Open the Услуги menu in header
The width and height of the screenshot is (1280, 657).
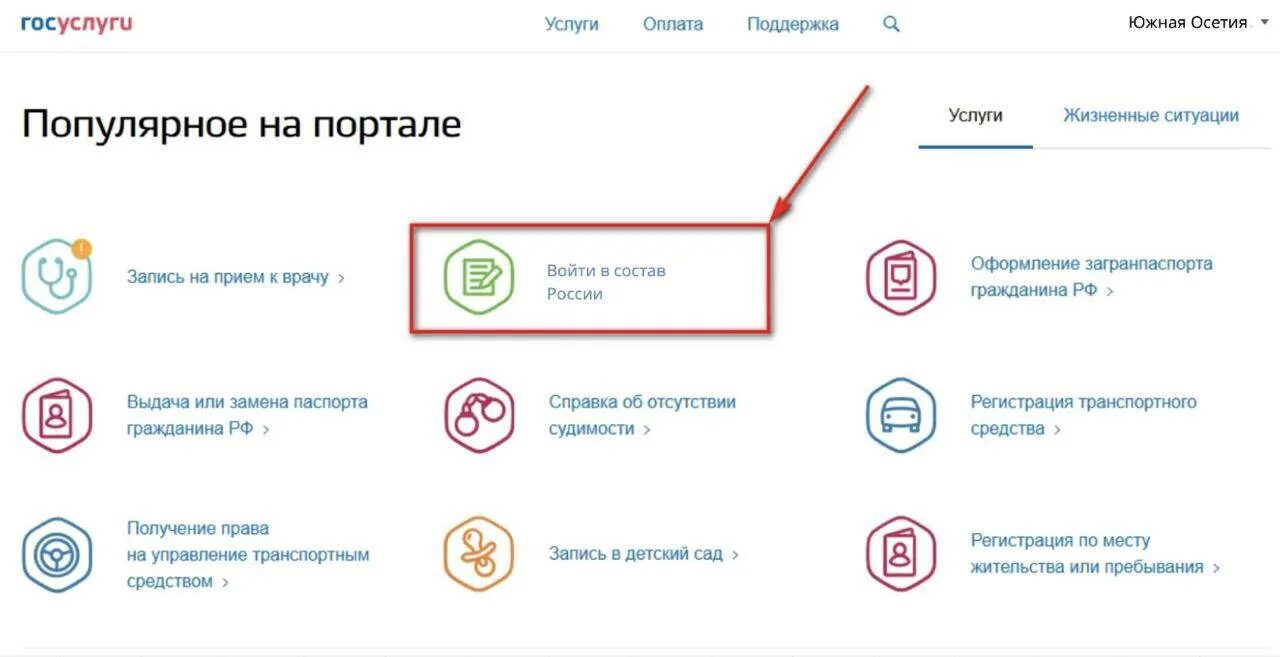(x=571, y=24)
